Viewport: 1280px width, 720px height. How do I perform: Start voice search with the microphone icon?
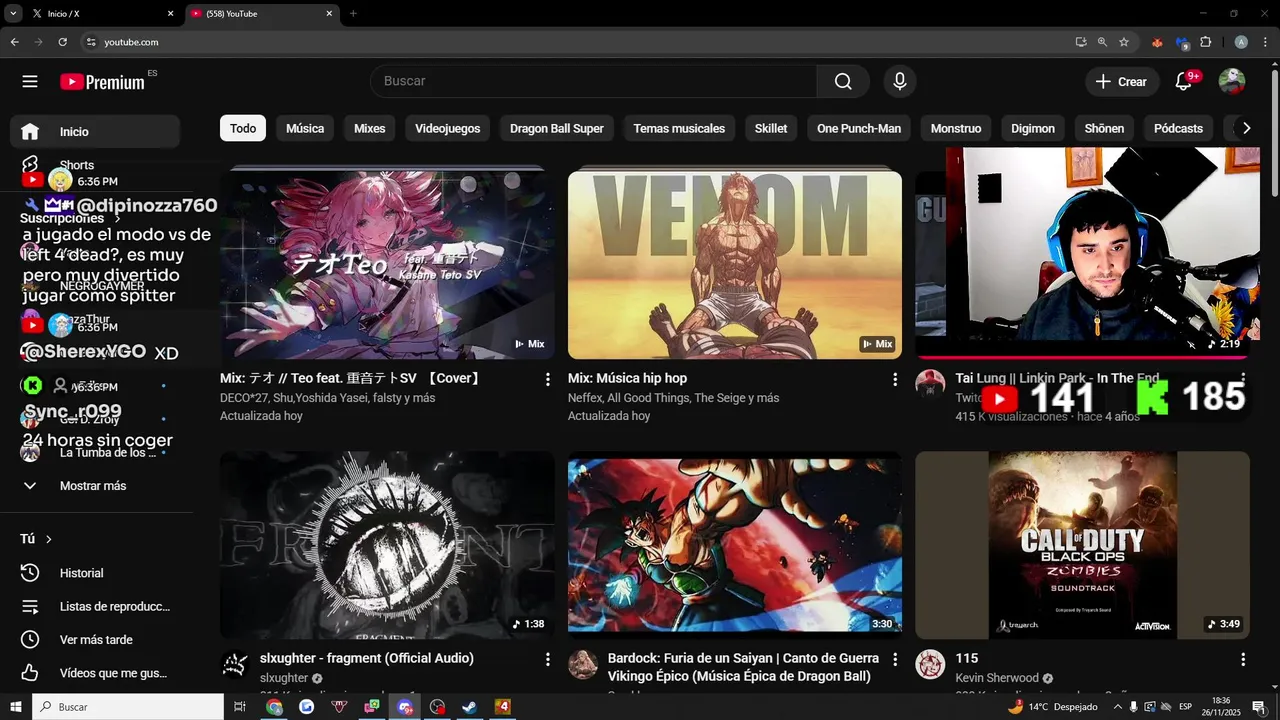[x=900, y=82]
